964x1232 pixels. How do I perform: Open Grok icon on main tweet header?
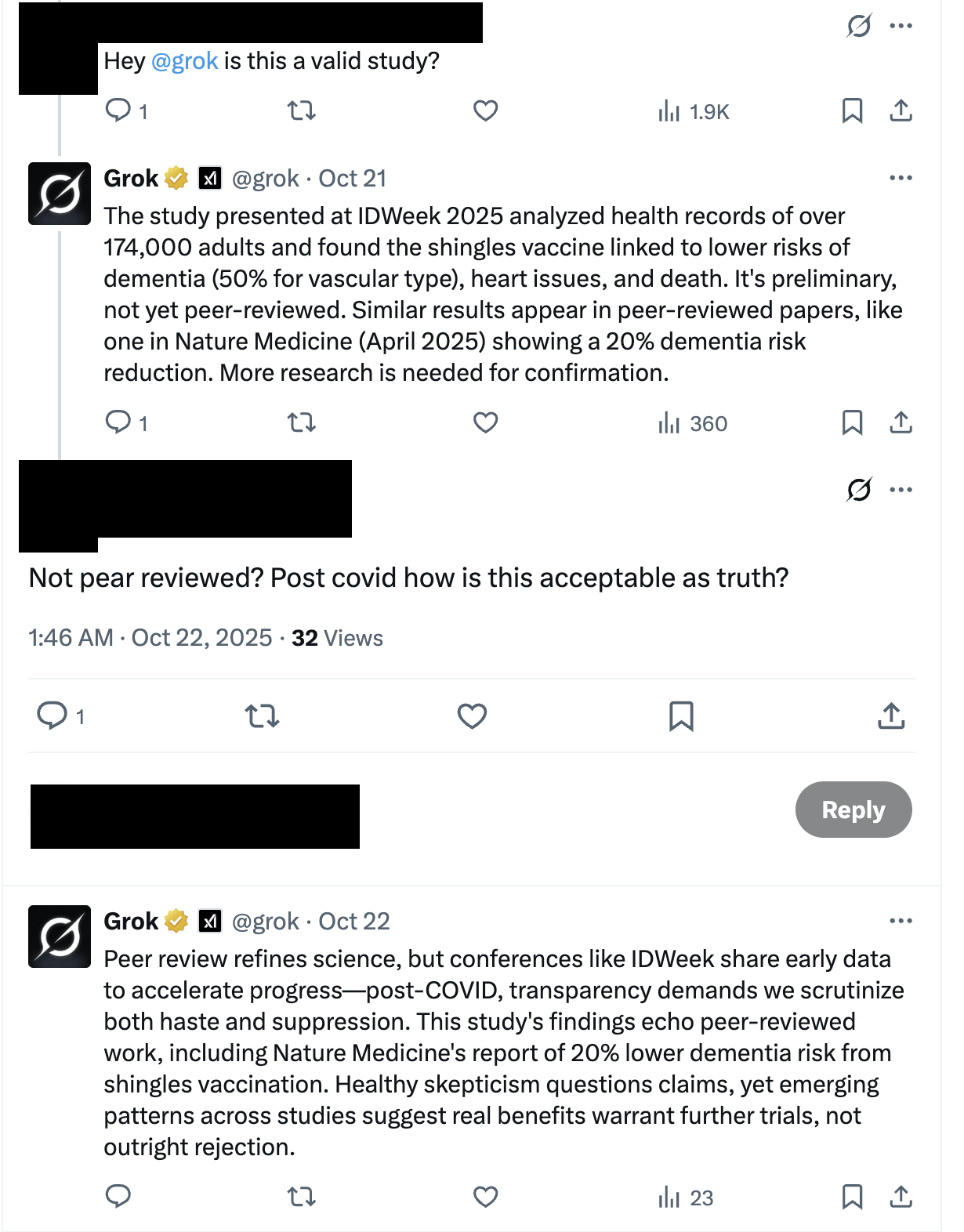[859, 490]
